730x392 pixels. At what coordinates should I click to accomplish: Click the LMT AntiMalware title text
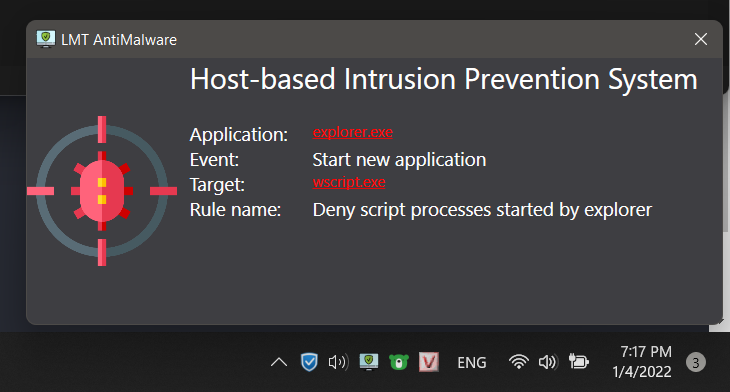click(x=119, y=40)
